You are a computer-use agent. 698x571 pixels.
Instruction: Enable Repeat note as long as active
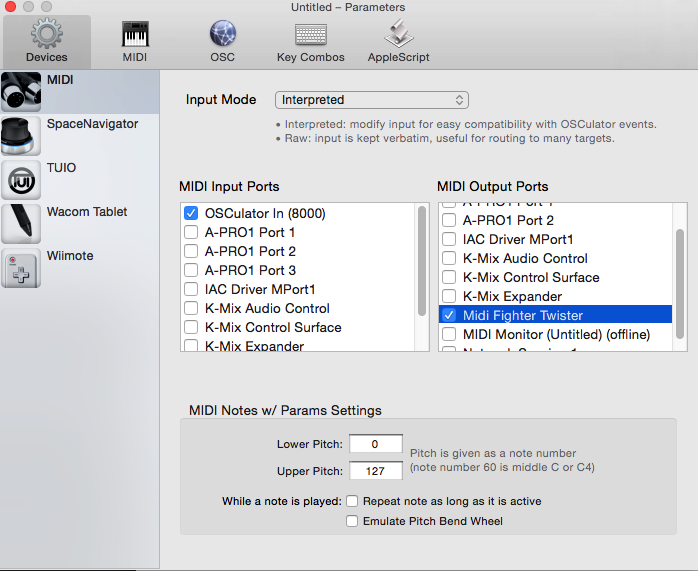pos(352,501)
